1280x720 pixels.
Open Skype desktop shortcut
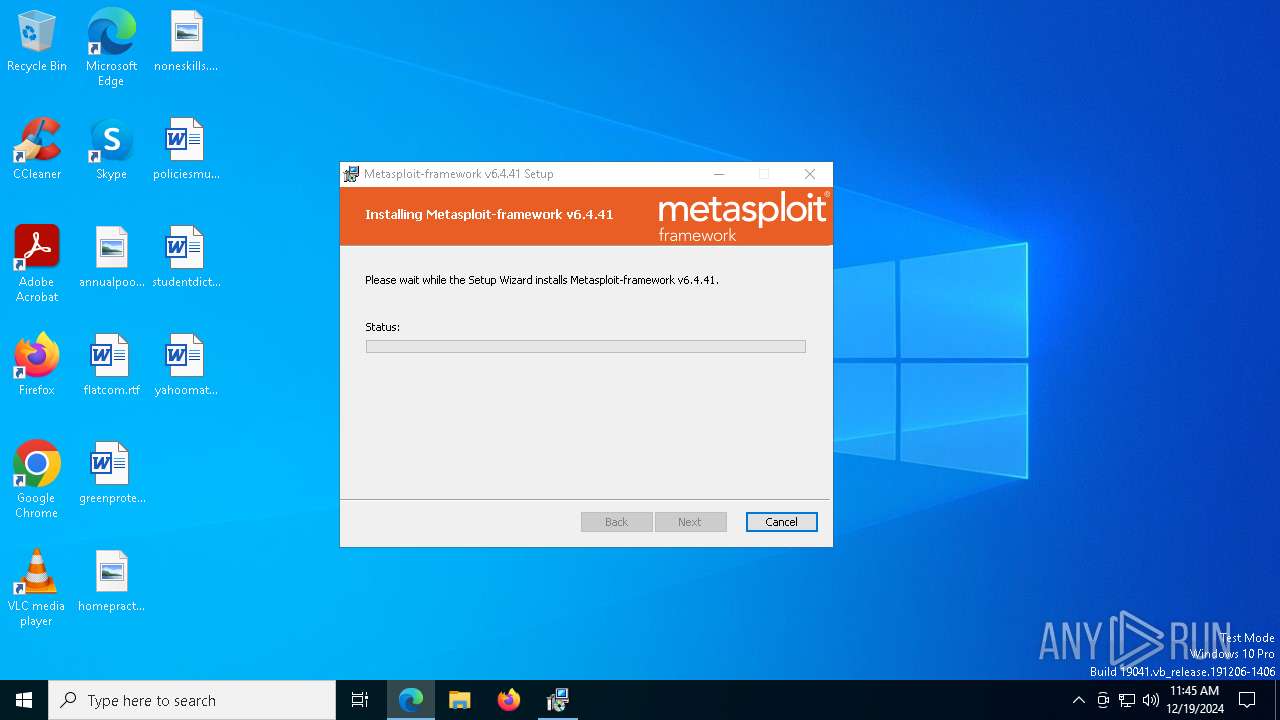coord(111,150)
